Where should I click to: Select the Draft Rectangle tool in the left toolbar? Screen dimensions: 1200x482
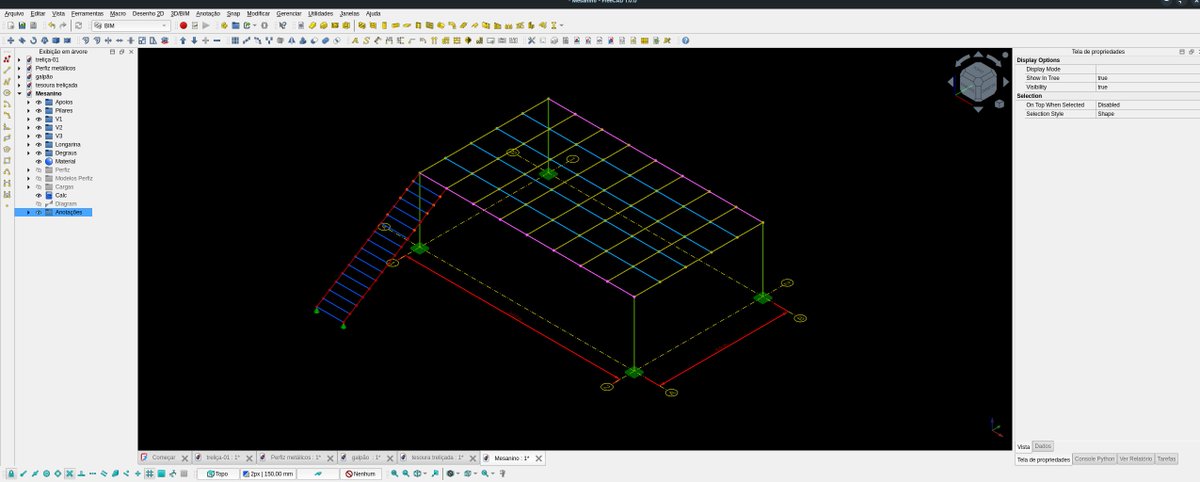tap(7, 160)
